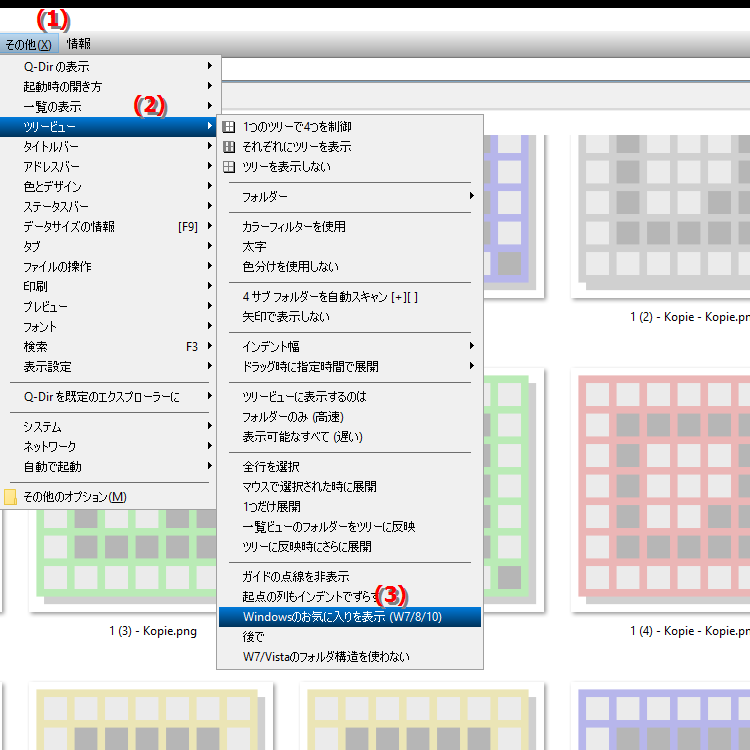Expand Q-Dir の表示 submenu
The width and height of the screenshot is (750, 750).
[109, 66]
